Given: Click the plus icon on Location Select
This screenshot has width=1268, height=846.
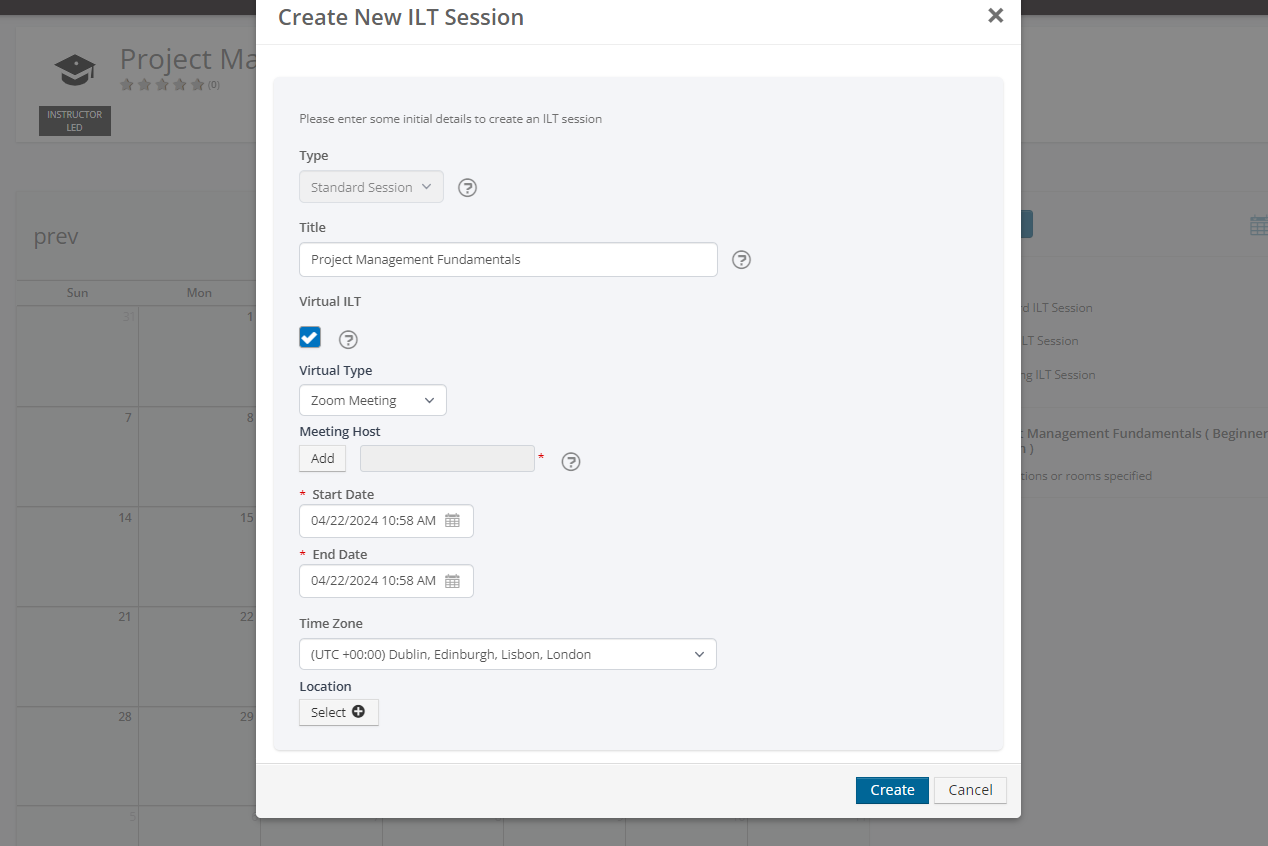Looking at the screenshot, I should pyautogui.click(x=358, y=712).
